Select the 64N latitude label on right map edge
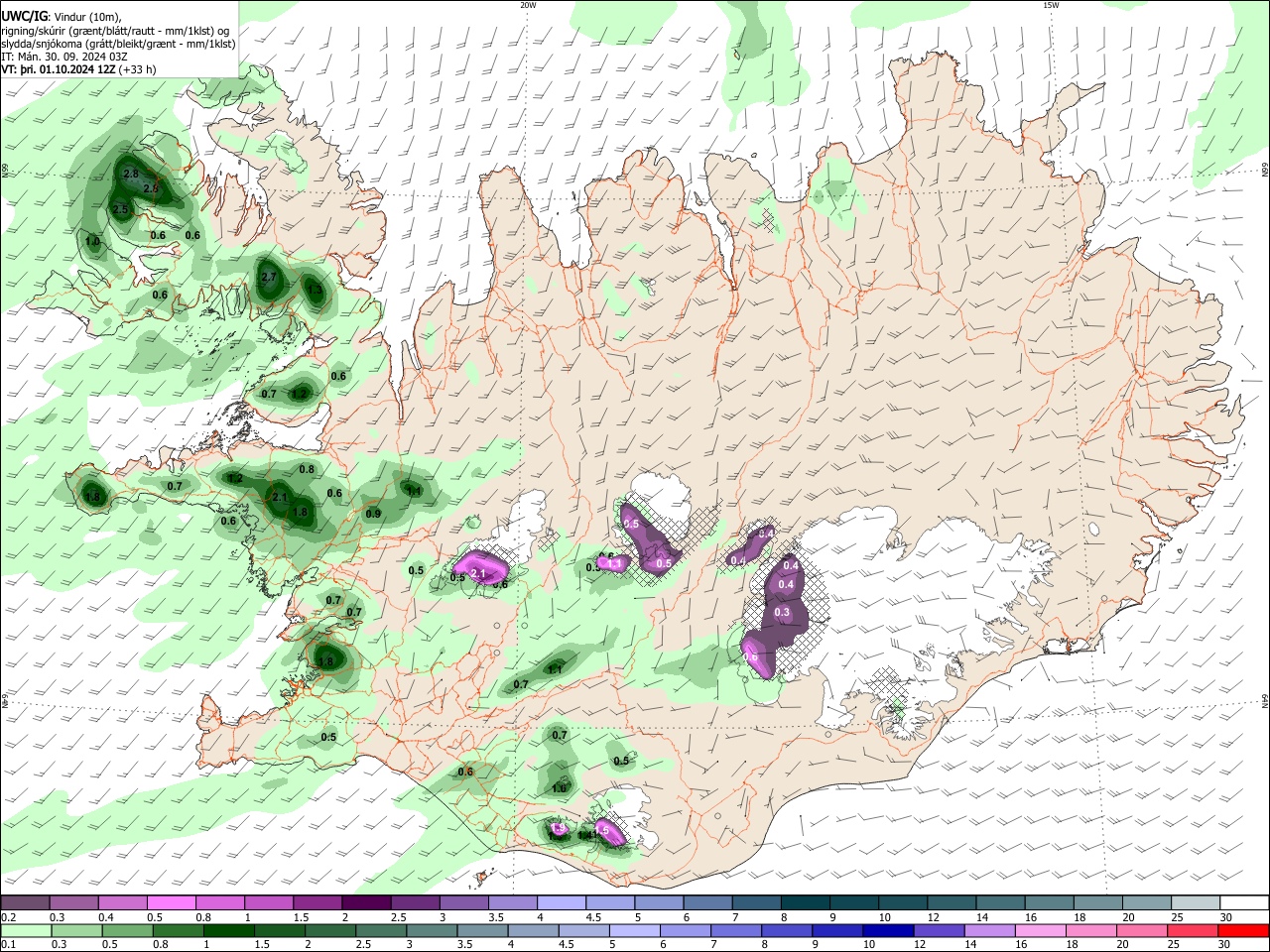 (x=1265, y=702)
